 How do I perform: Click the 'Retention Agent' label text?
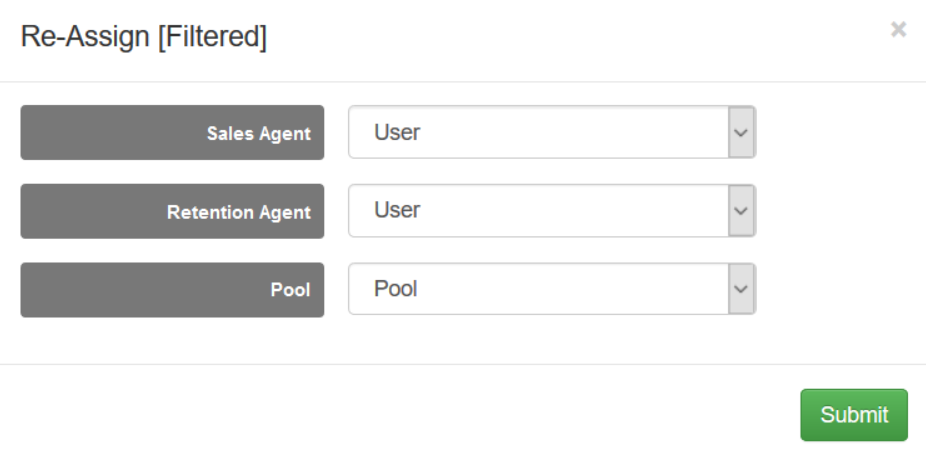pyautogui.click(x=238, y=212)
